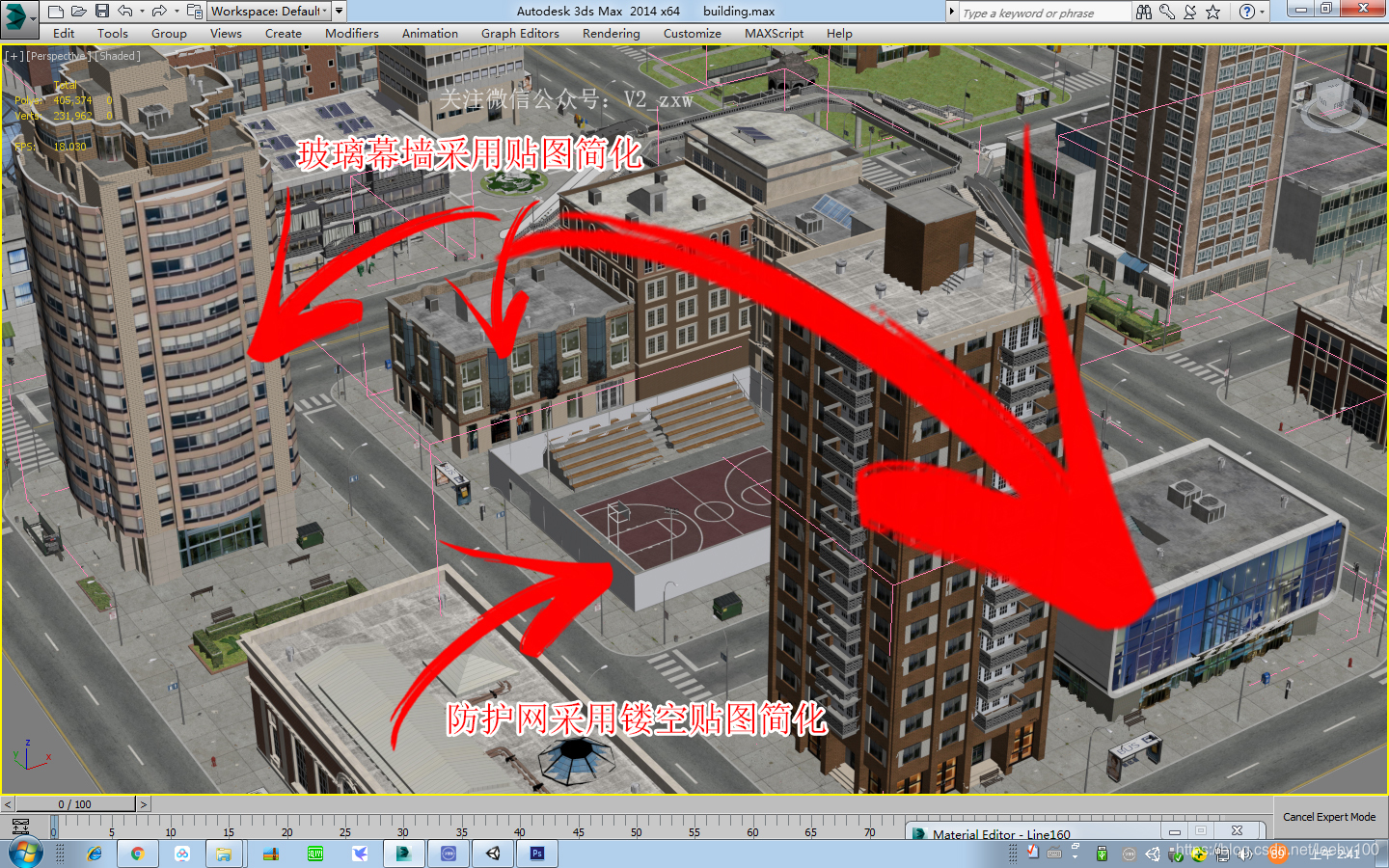Expand the Undo history dropdown arrow

click(142, 12)
